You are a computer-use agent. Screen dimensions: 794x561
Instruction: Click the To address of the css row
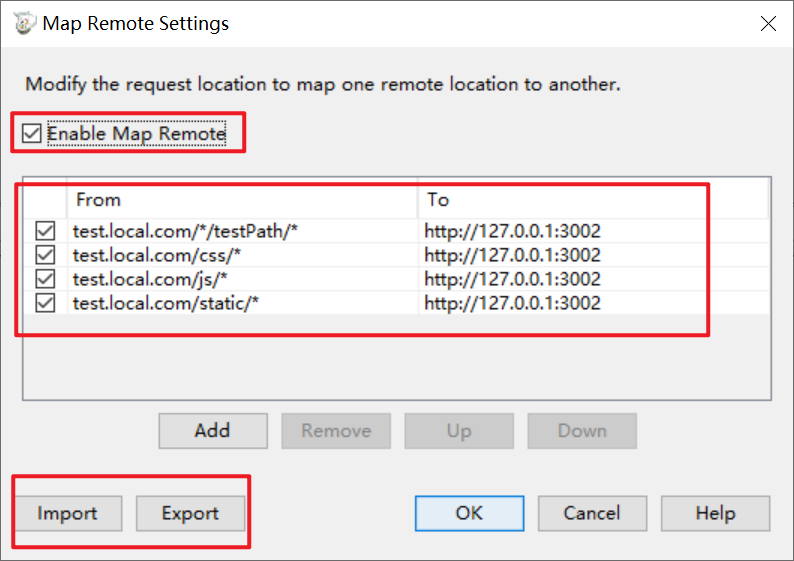click(x=512, y=255)
